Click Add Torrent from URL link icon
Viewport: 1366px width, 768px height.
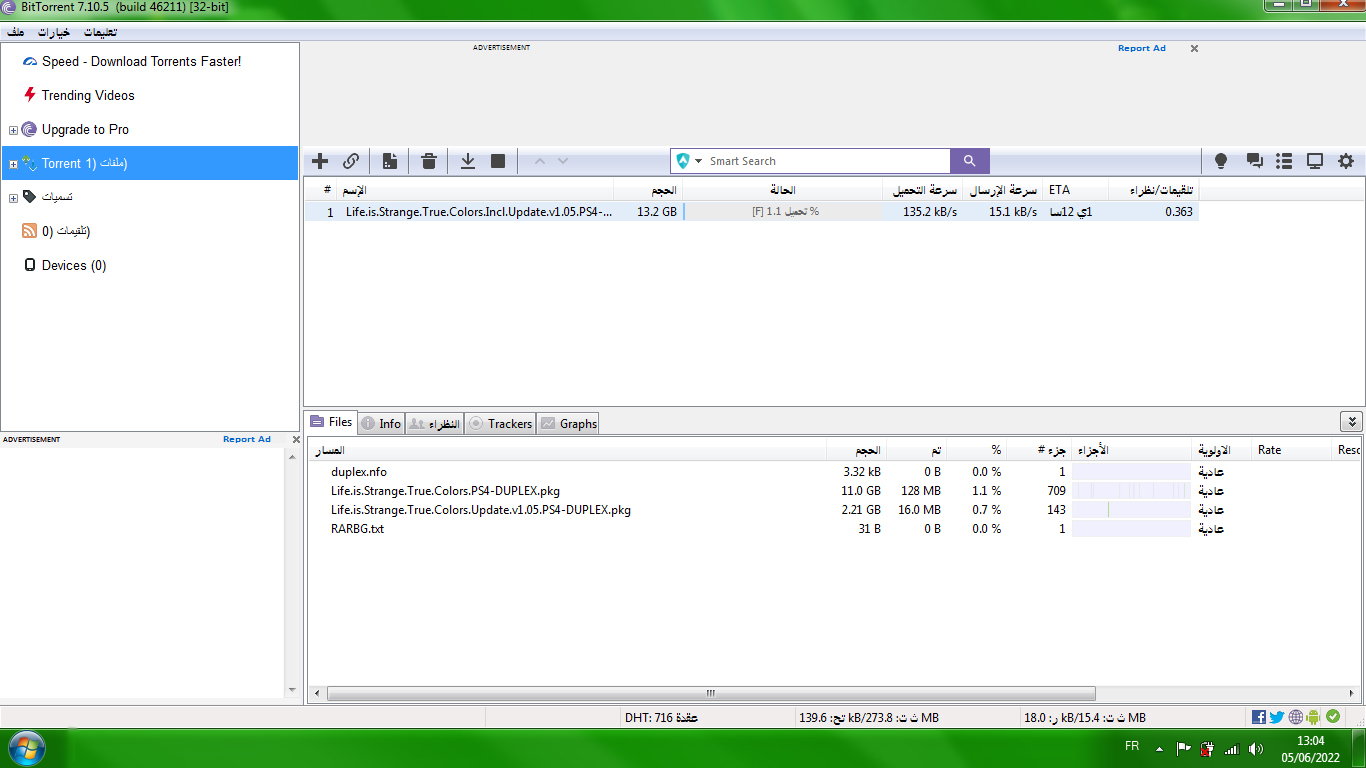[351, 161]
